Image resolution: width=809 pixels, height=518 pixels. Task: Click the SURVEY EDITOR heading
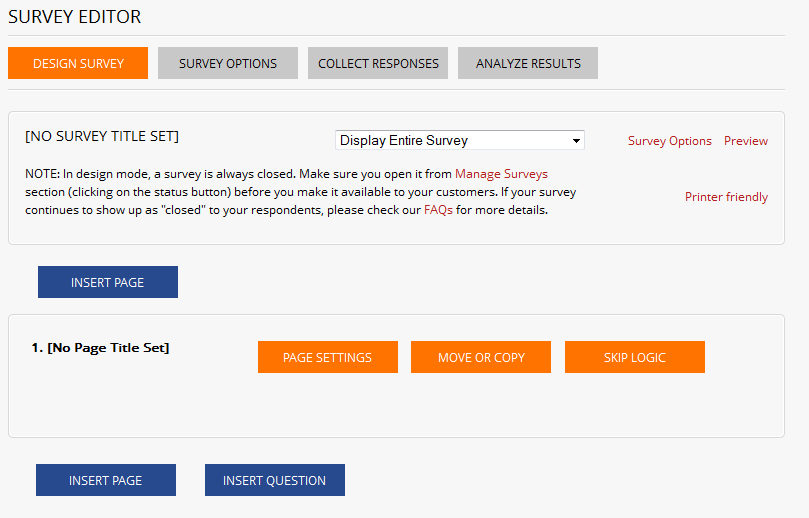74,17
